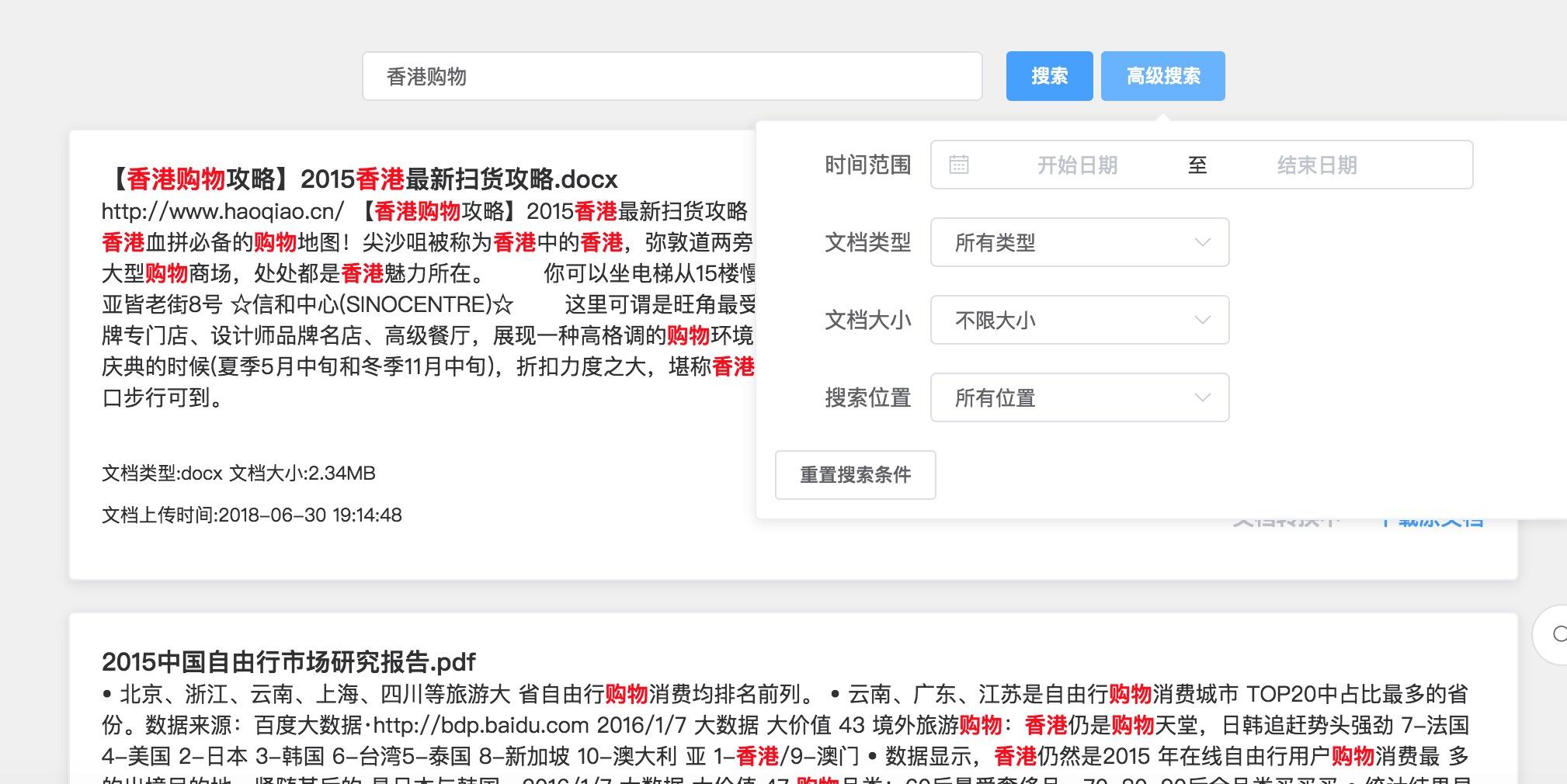This screenshot has width=1567, height=784.
Task: Click the 文档类型:docx 文档大小:2.34MB text
Action: (x=238, y=473)
